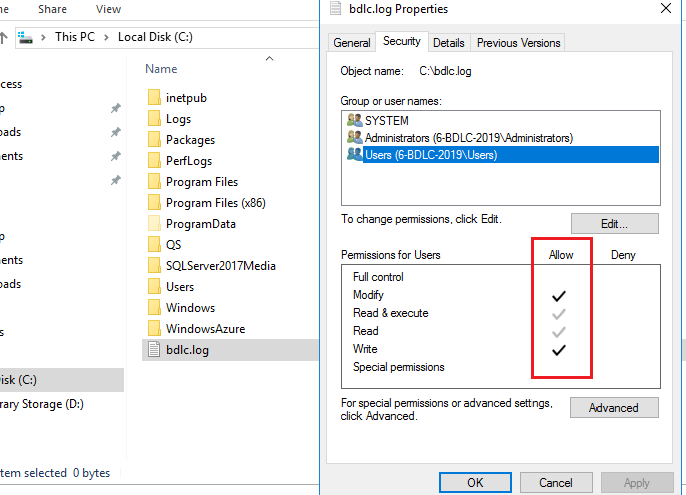Viewport: 686px width, 495px height.
Task: Select the SYSTEM group icon
Action: 354,120
